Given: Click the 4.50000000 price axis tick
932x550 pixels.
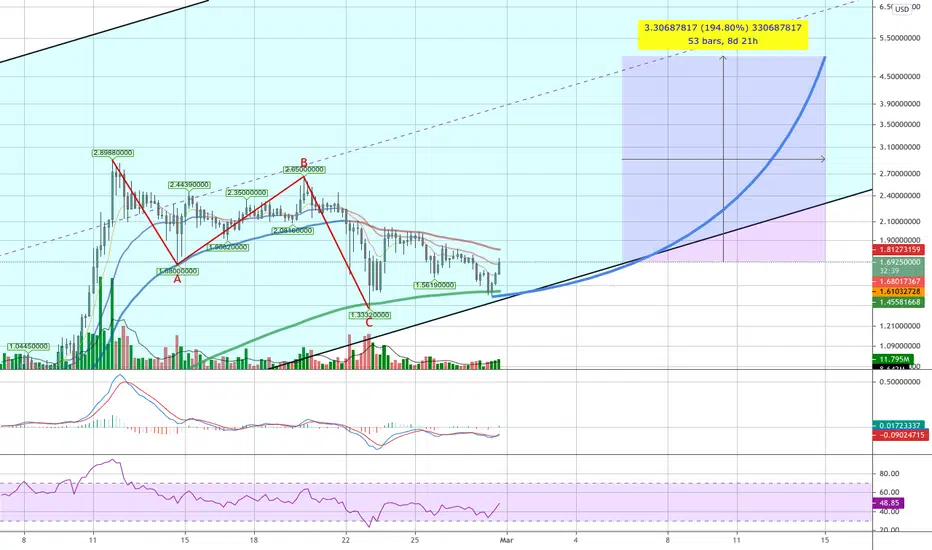Looking at the screenshot, I should coord(900,77).
